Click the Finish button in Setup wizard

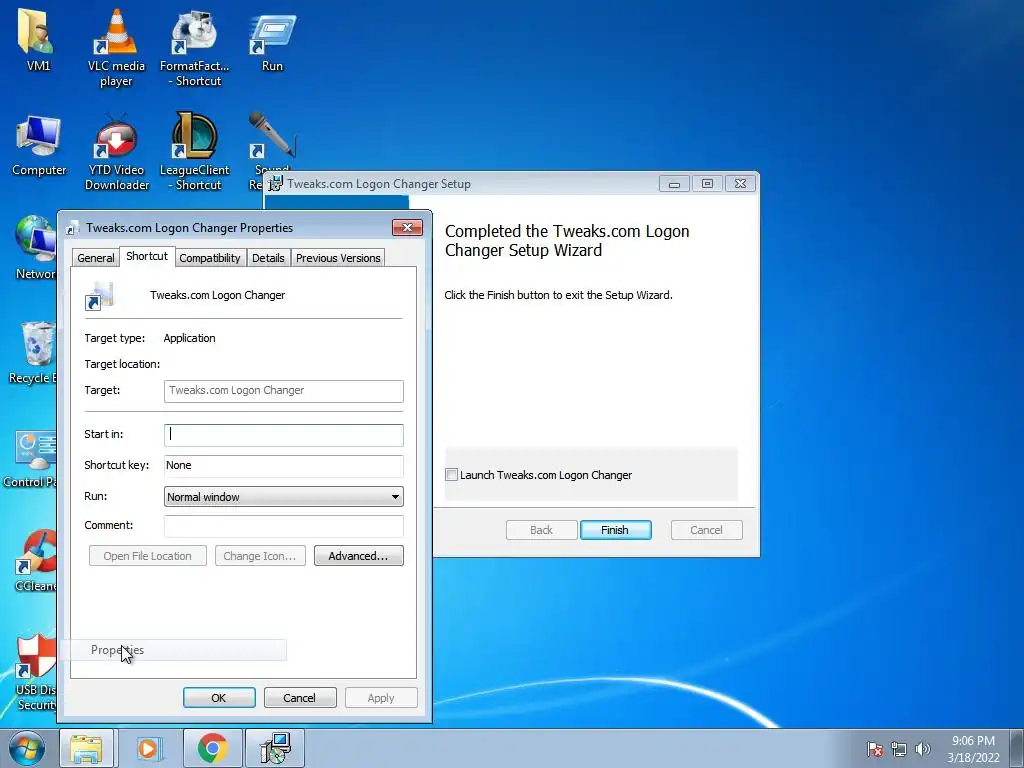tap(615, 530)
